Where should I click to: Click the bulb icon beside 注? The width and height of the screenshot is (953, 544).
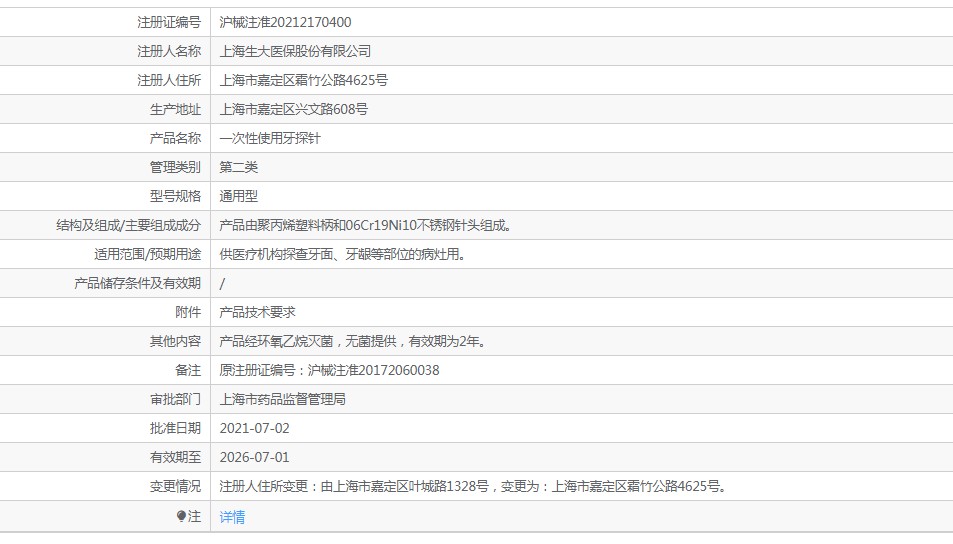click(181, 516)
